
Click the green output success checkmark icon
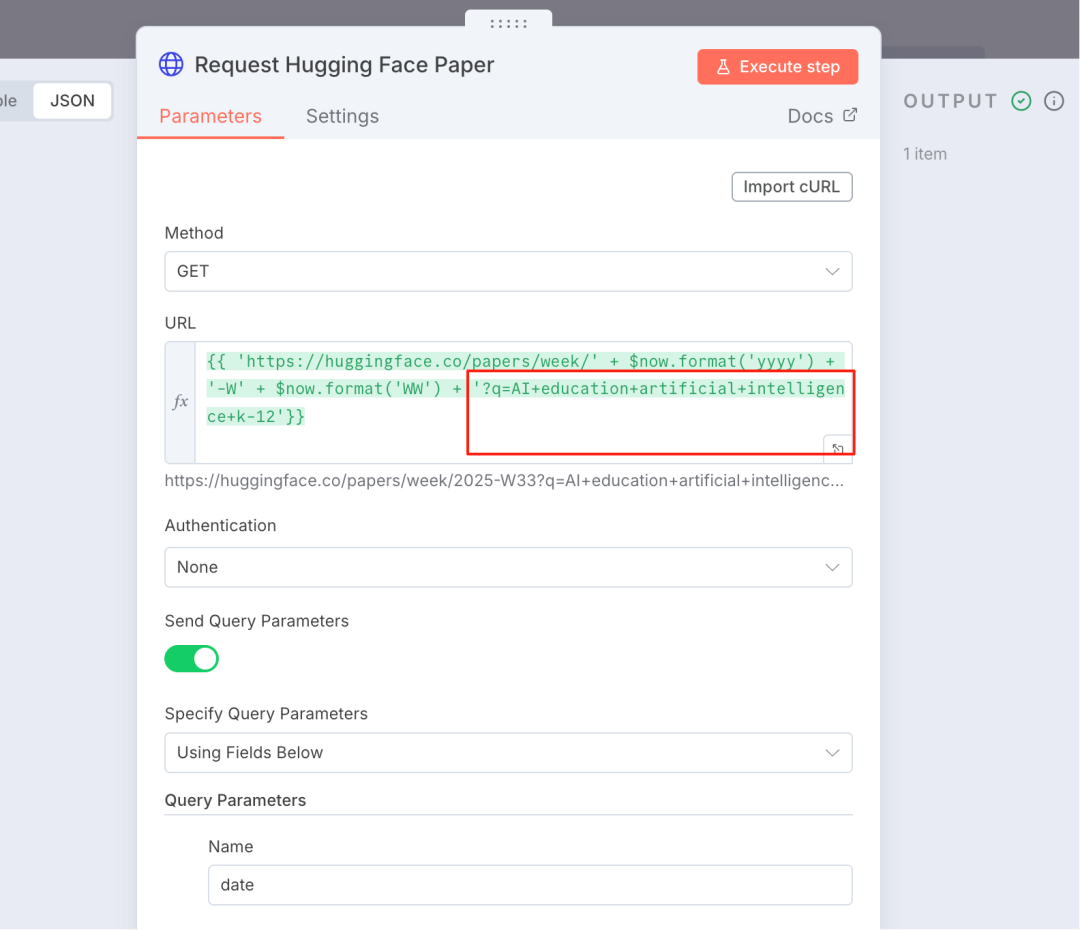(x=1021, y=101)
